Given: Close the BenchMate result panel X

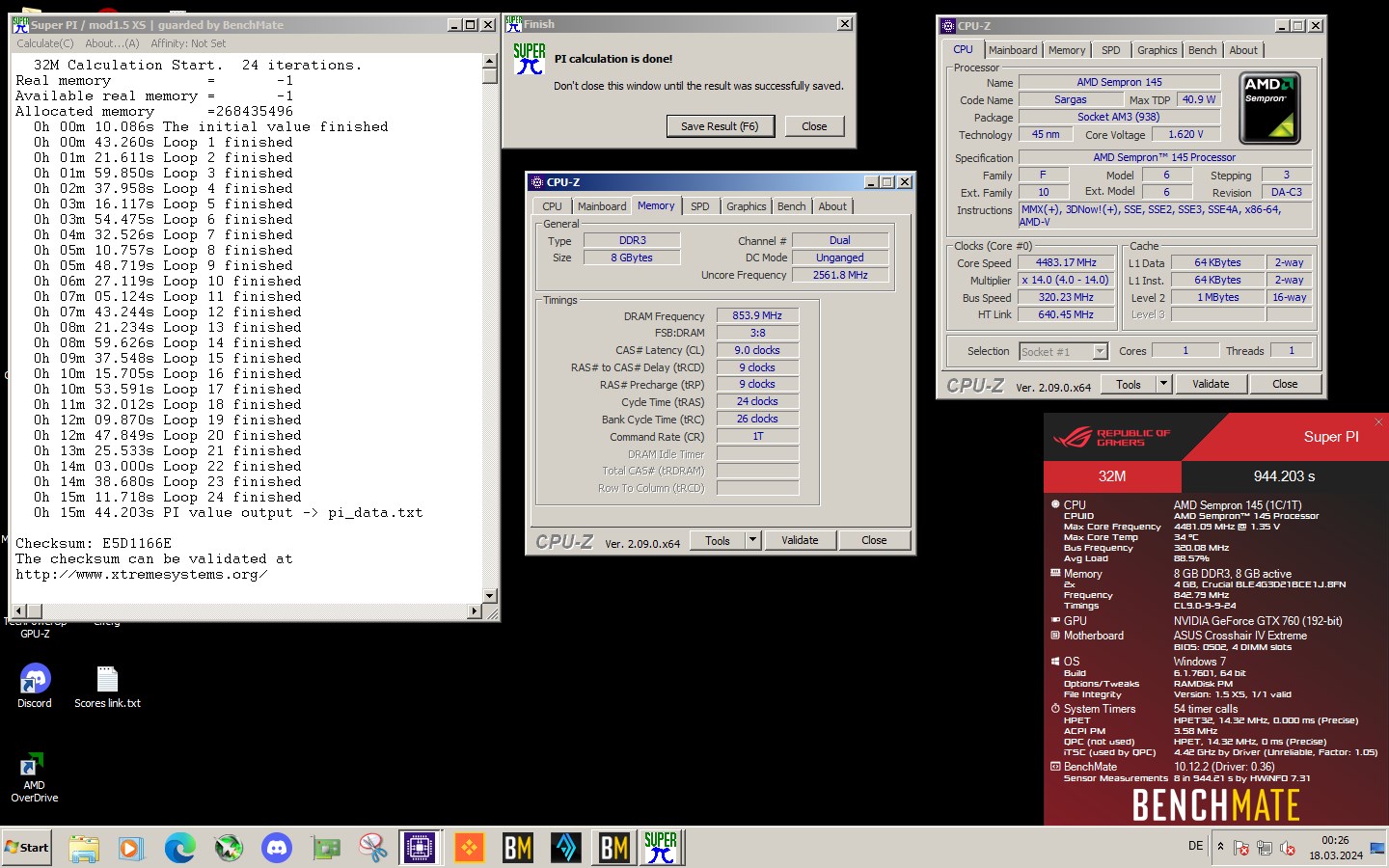Looking at the screenshot, I should click(x=1378, y=421).
